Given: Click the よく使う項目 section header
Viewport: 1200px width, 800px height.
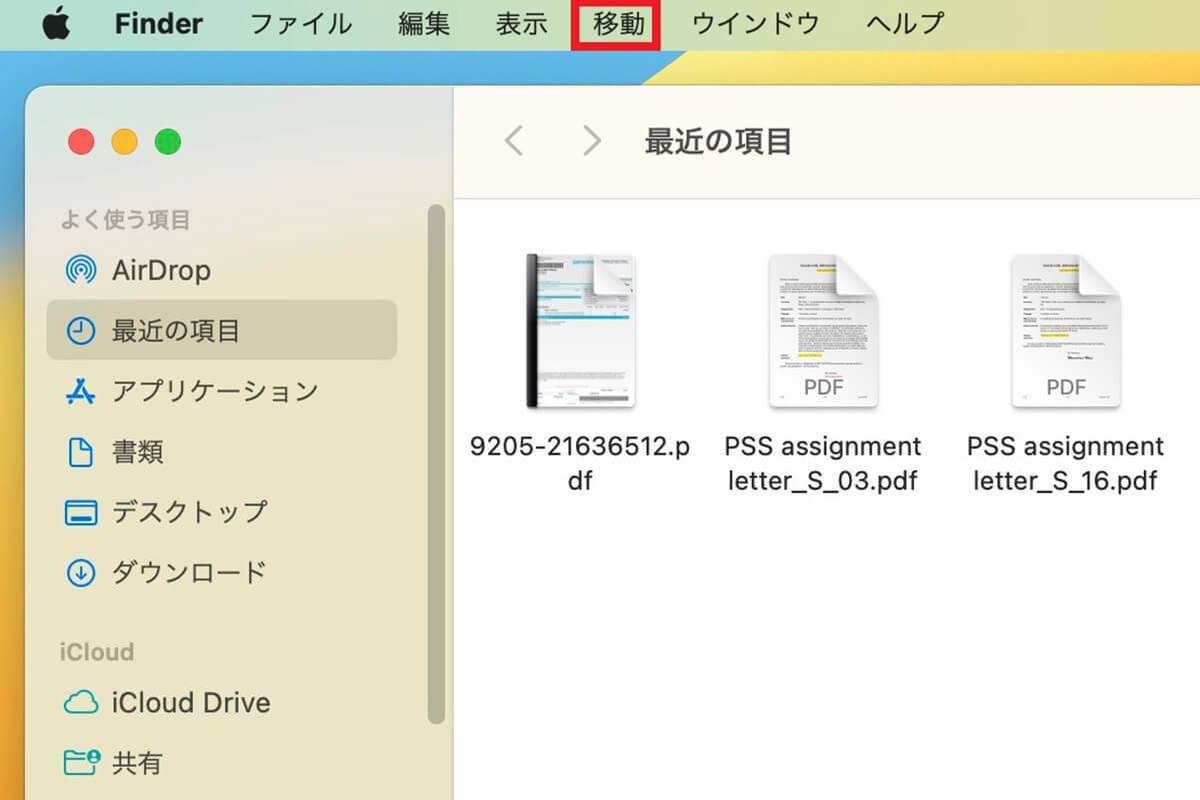Looking at the screenshot, I should tap(125, 220).
